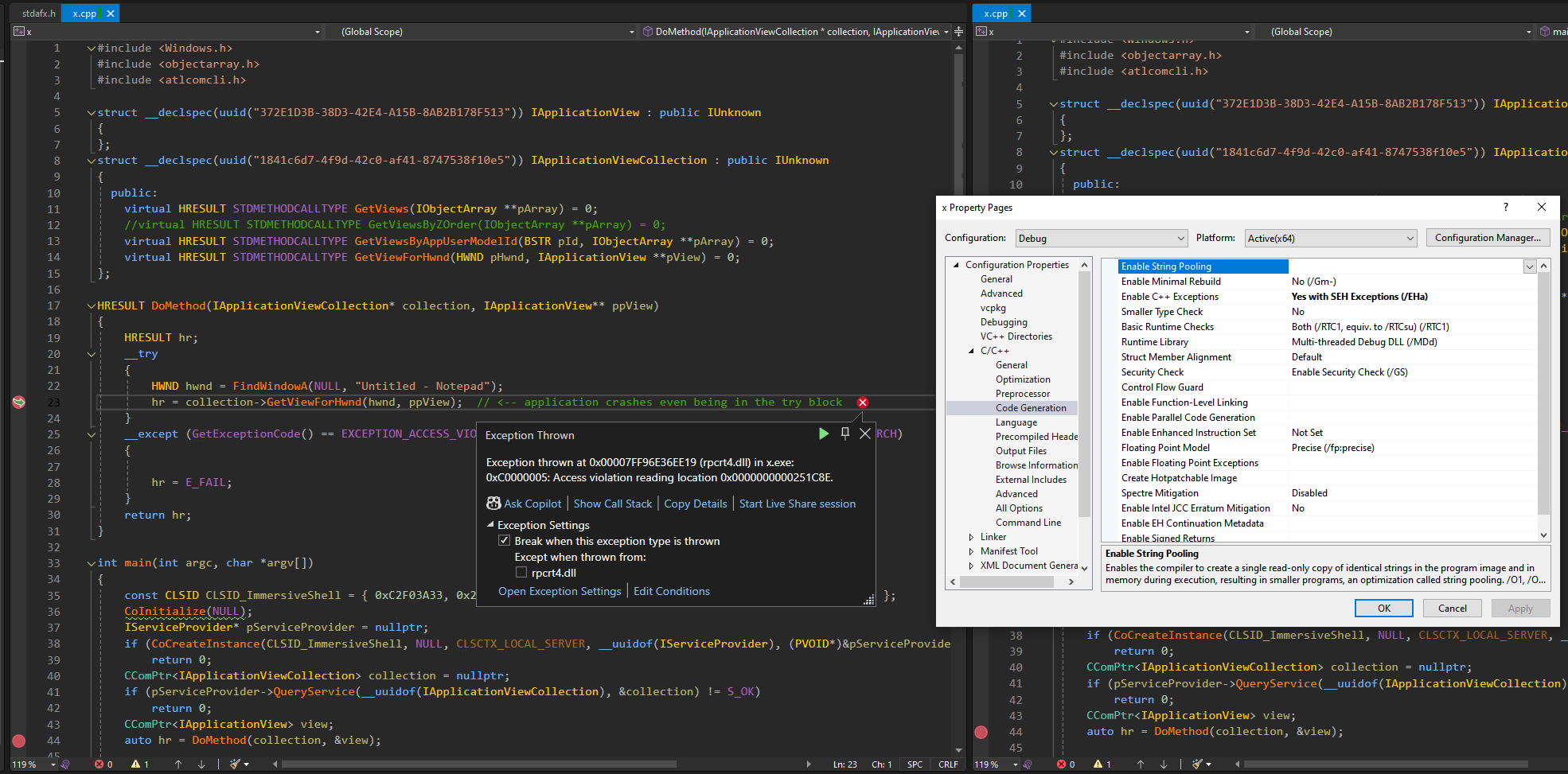This screenshot has width=1568, height=774.
Task: Select Optimization under C/C++ in the tree
Action: [1023, 379]
